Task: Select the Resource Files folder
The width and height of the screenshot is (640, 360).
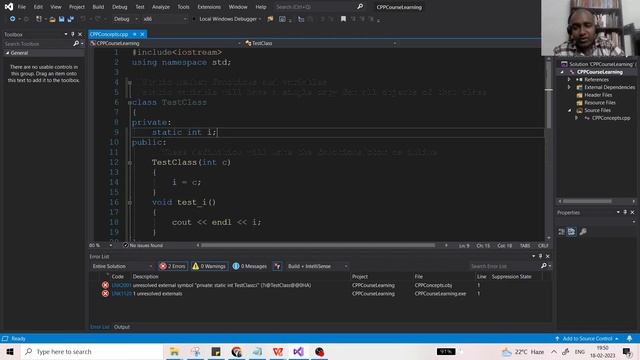Action: click(x=600, y=102)
